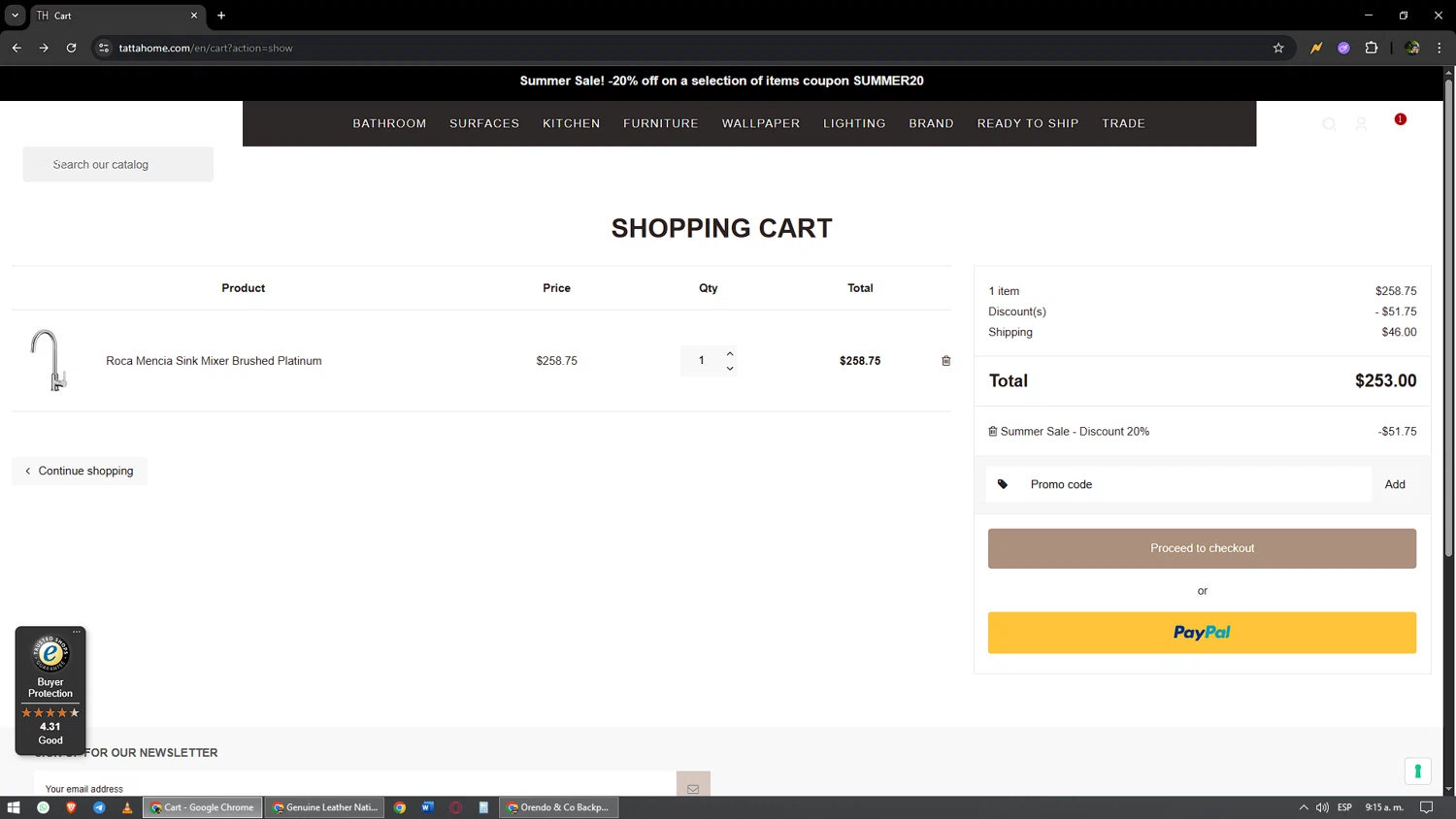
Task: View site information icon in address bar
Action: coord(104,48)
